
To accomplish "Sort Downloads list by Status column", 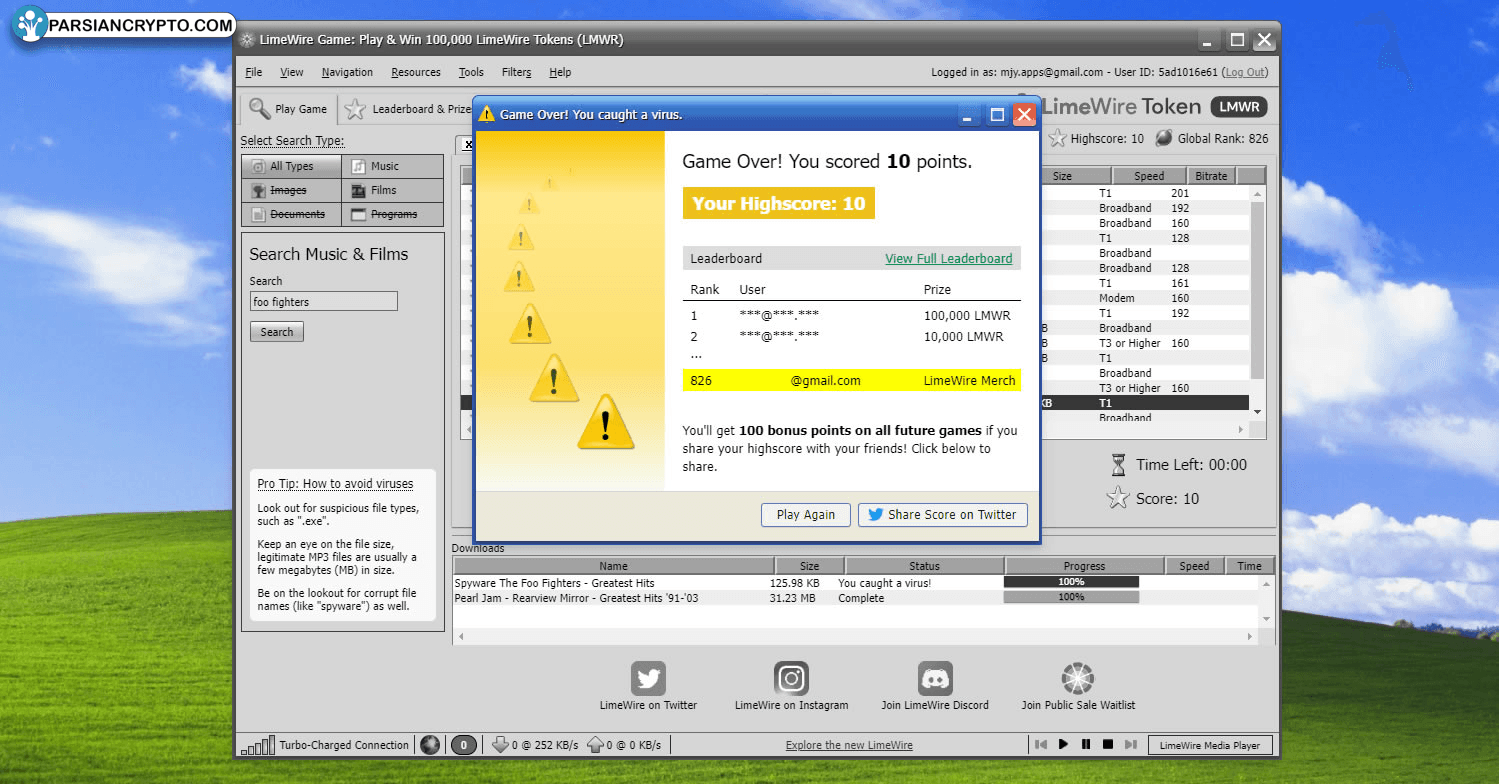I will [924, 566].
